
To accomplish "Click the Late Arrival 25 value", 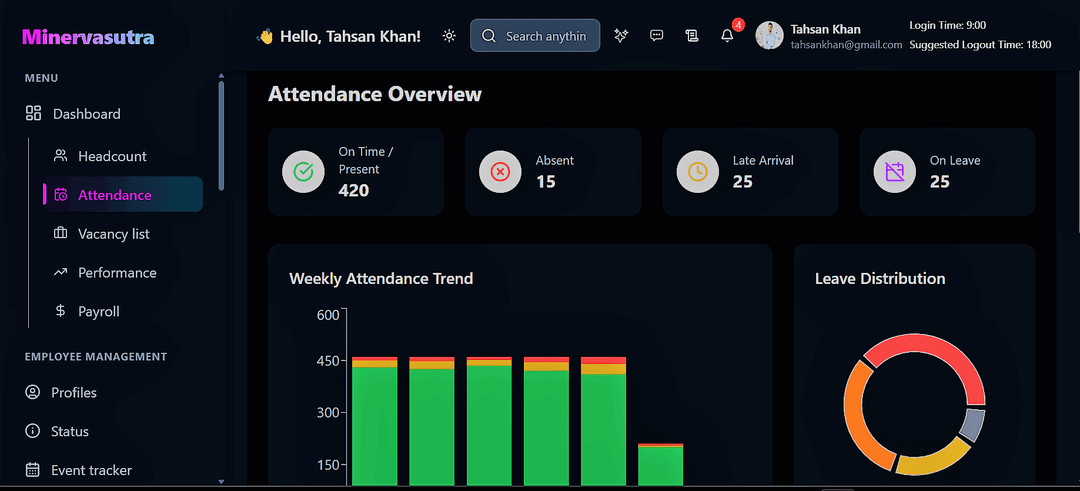I will pos(742,182).
